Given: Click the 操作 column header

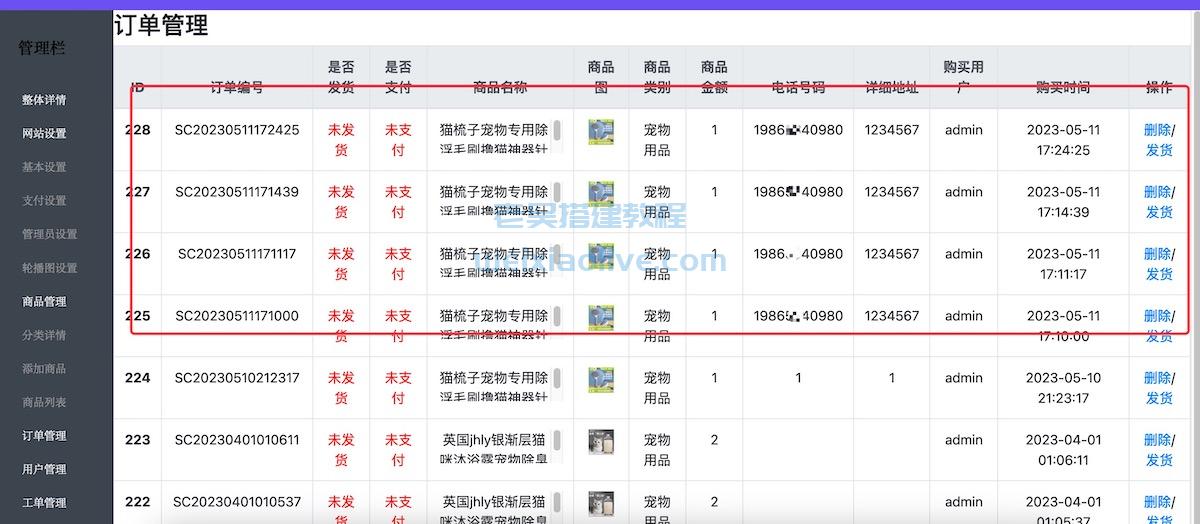Looking at the screenshot, I should click(x=1159, y=88).
